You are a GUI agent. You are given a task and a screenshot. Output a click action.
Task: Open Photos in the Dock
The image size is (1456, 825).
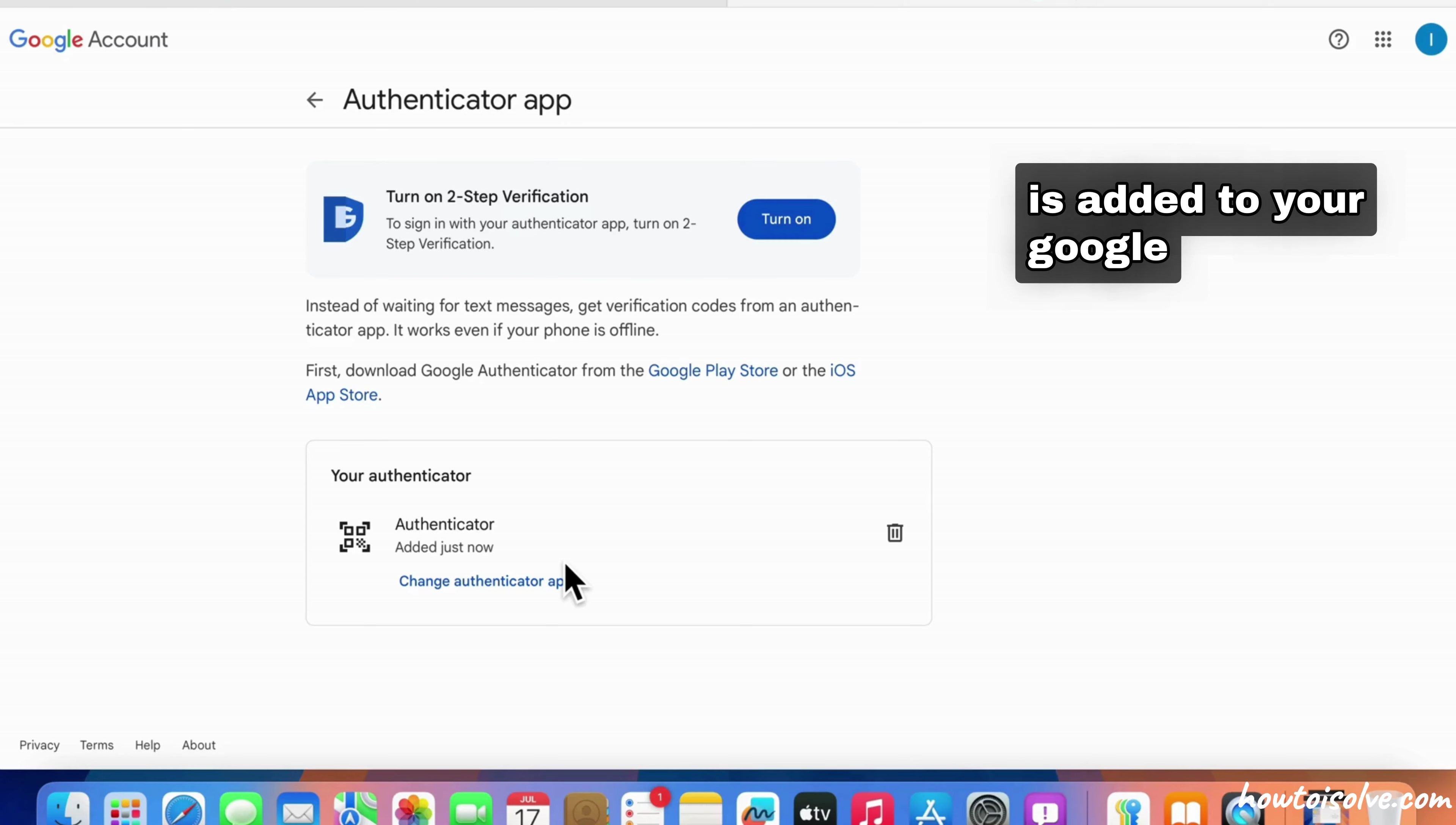tap(413, 809)
